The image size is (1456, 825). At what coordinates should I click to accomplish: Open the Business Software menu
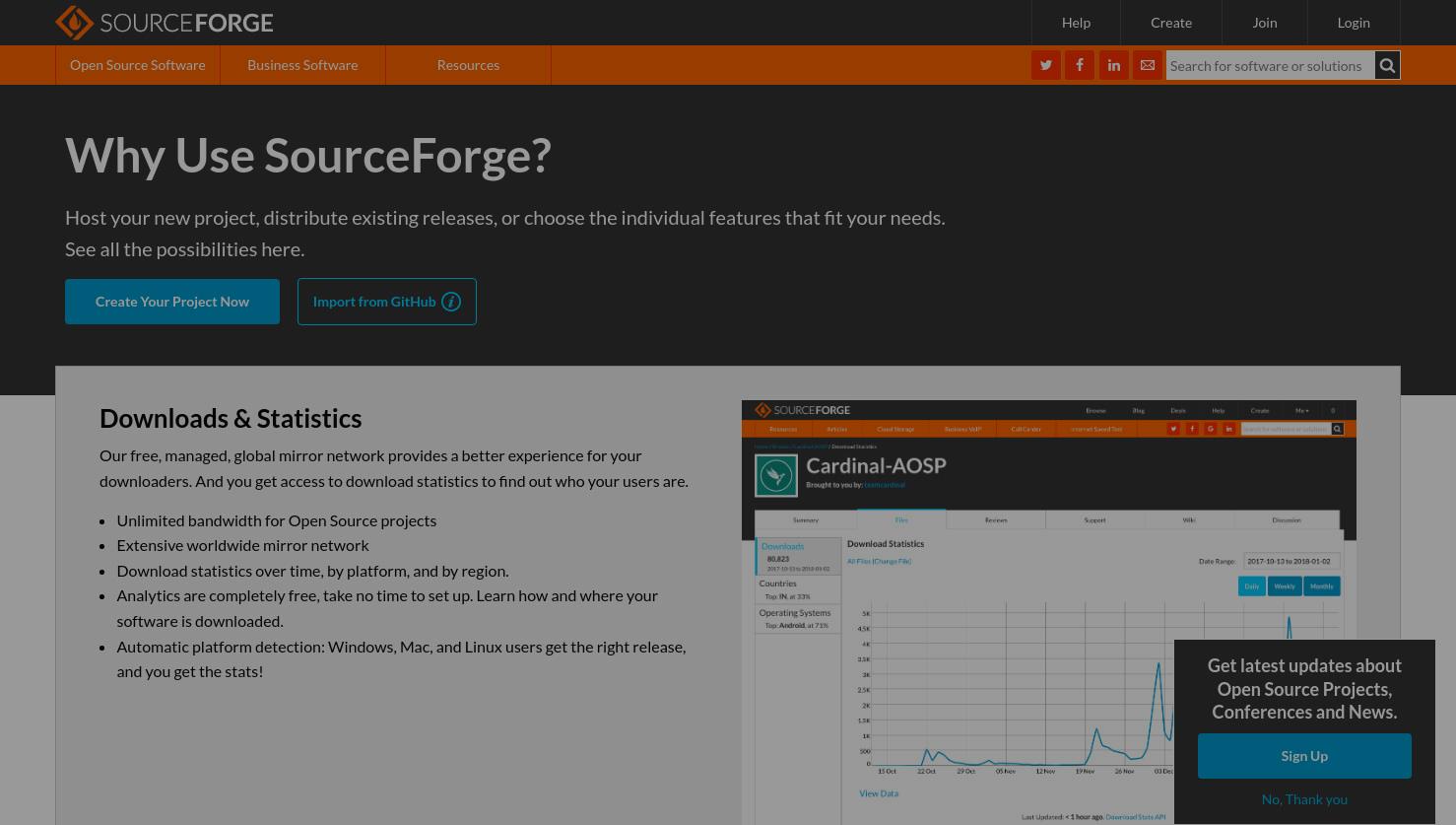pos(302,65)
